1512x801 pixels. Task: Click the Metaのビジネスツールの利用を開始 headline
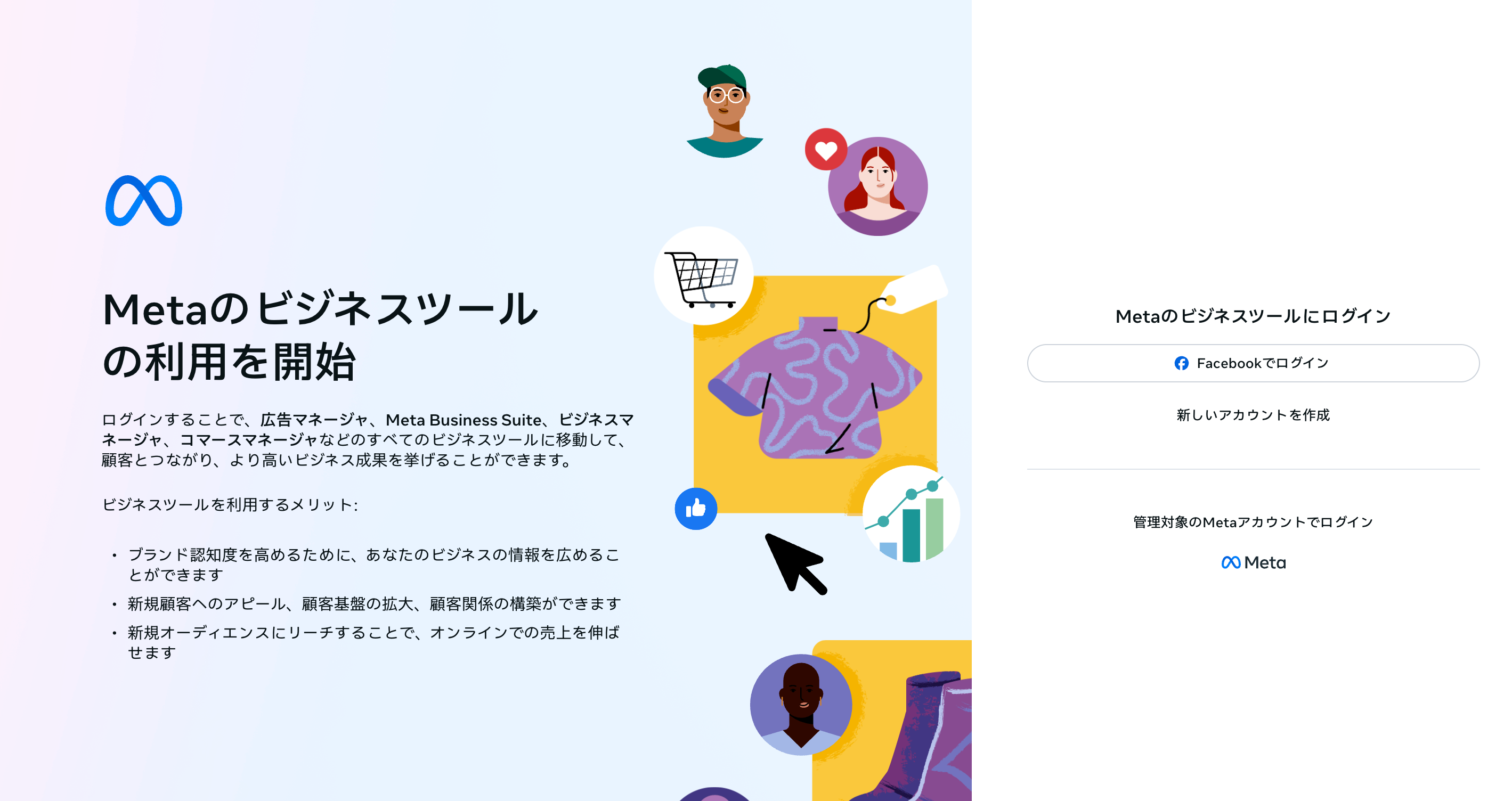tap(320, 335)
